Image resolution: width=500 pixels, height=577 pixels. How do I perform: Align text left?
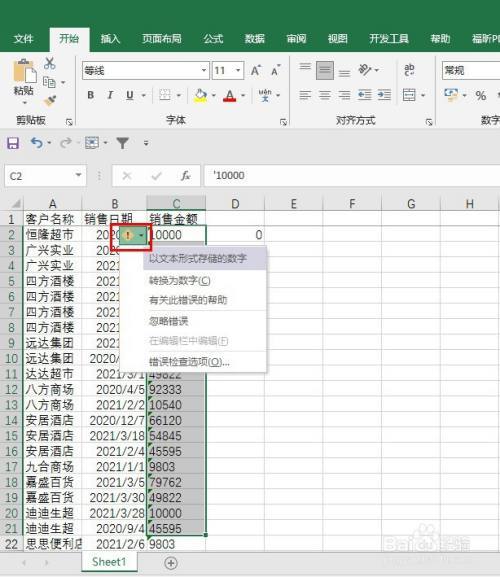pos(305,95)
